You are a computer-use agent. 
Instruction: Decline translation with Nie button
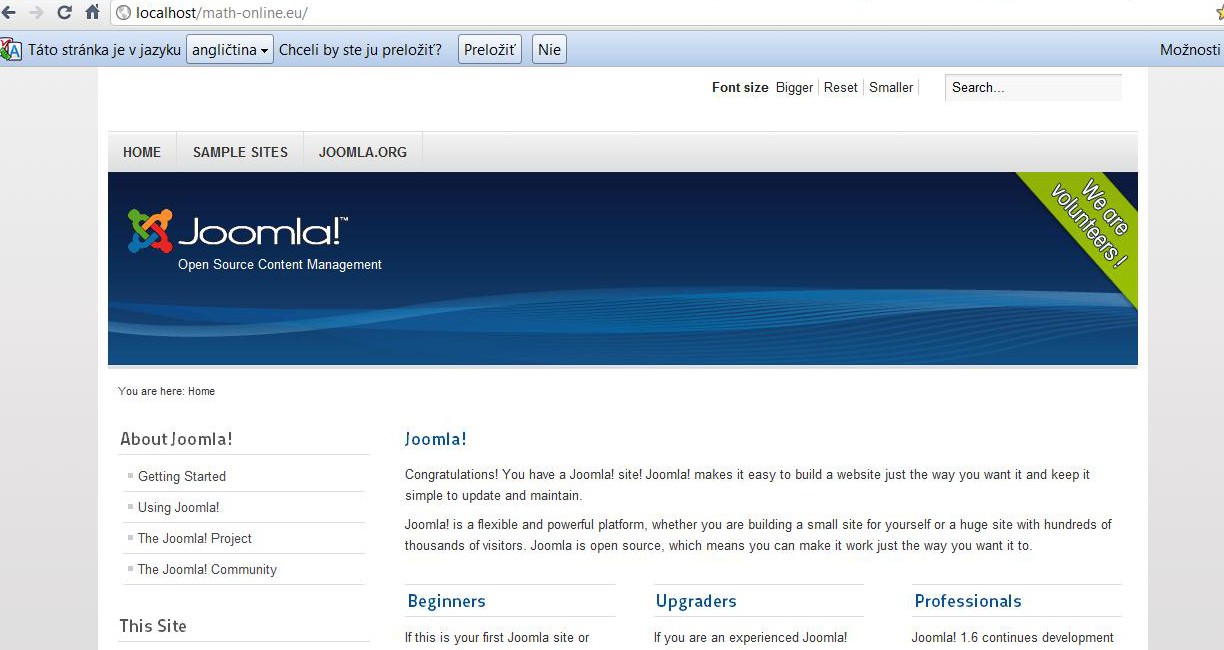click(x=549, y=50)
